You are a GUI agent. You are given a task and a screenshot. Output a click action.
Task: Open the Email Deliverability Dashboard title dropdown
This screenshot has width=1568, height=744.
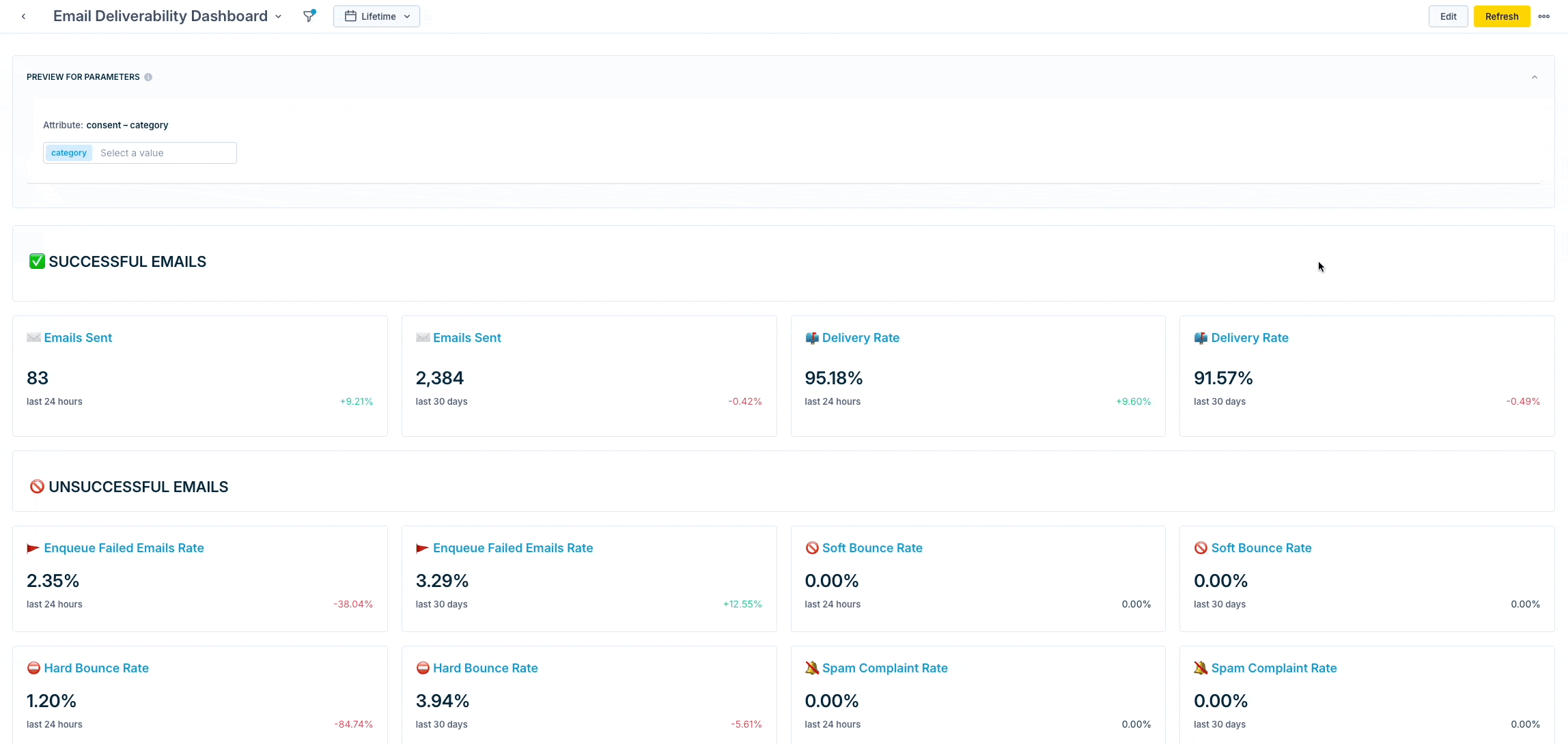coord(279,16)
